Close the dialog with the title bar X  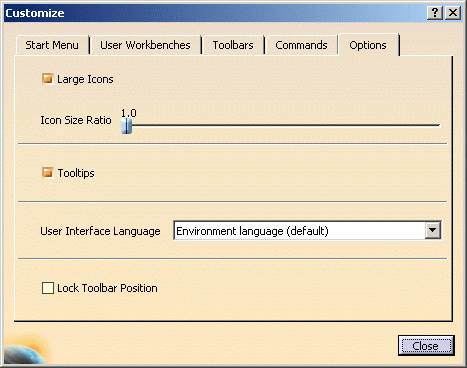[453, 13]
